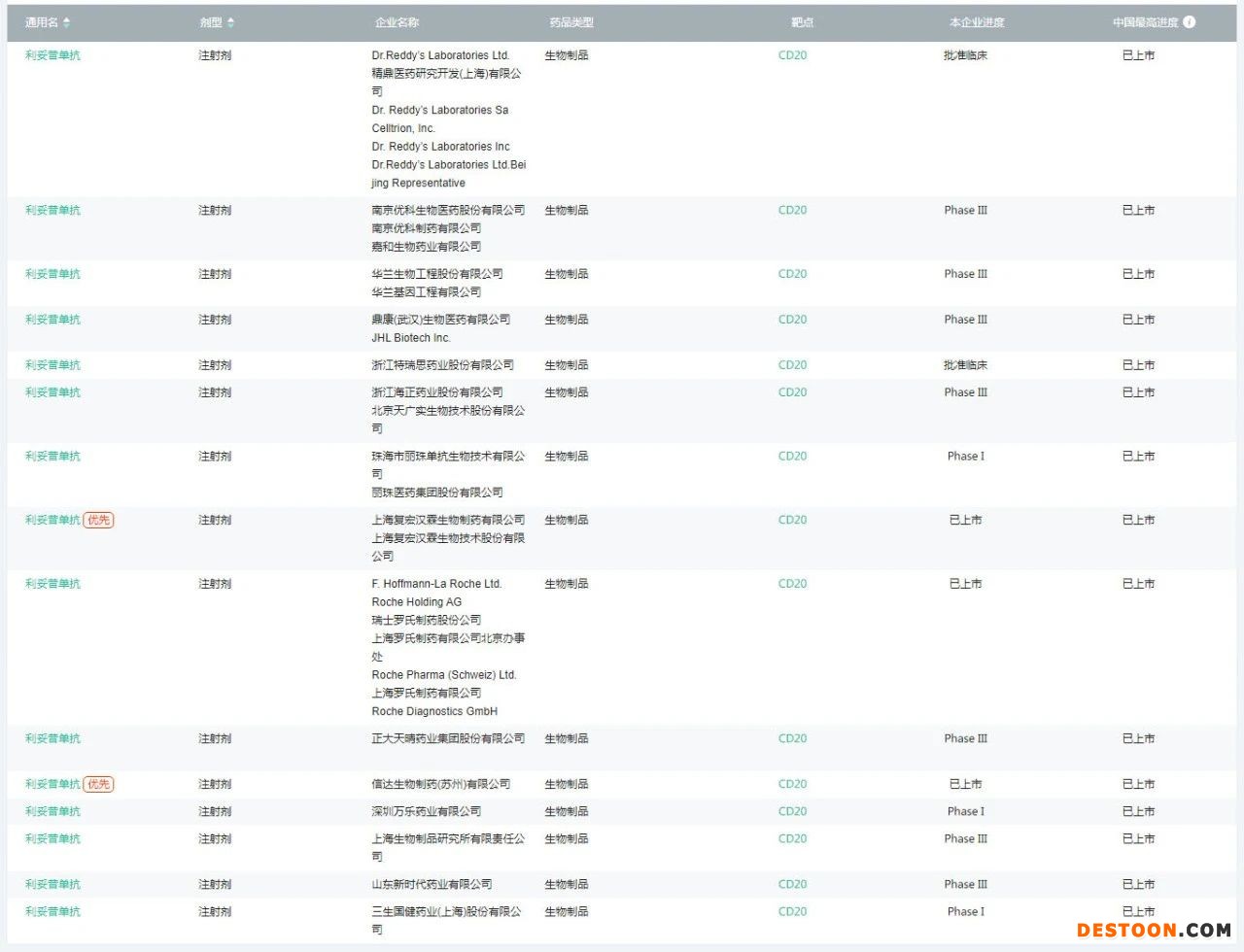1244x952 pixels.
Task: Open 利妥昔单抗 link in Dr.Reddy's row
Action: pos(52,55)
